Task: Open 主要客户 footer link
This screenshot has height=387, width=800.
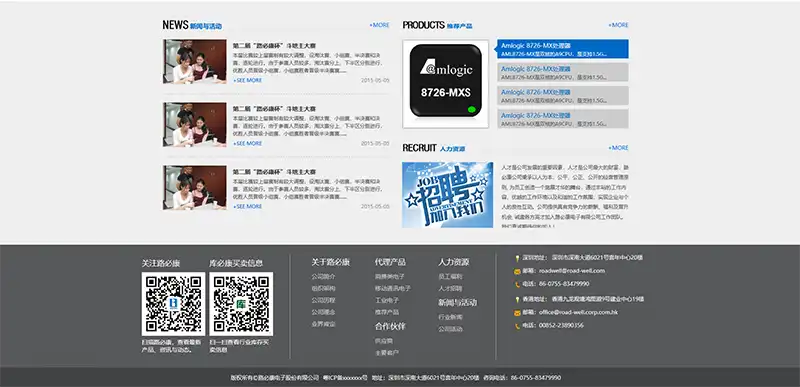Action: click(387, 352)
